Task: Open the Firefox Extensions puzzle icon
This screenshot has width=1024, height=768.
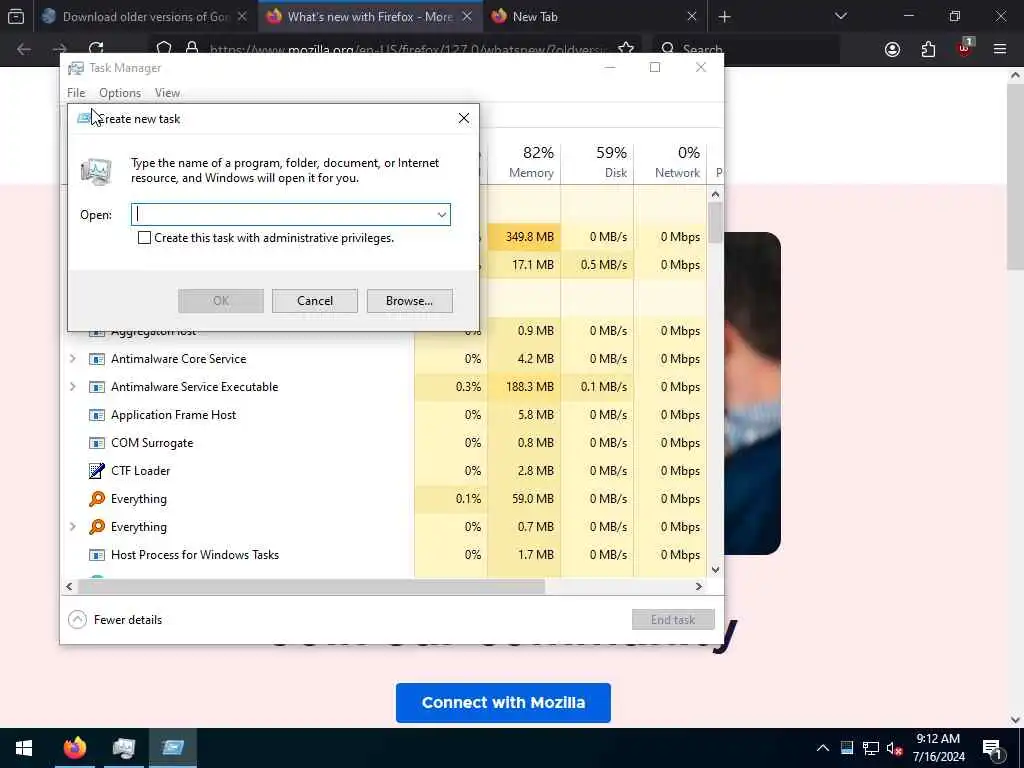Action: (928, 49)
